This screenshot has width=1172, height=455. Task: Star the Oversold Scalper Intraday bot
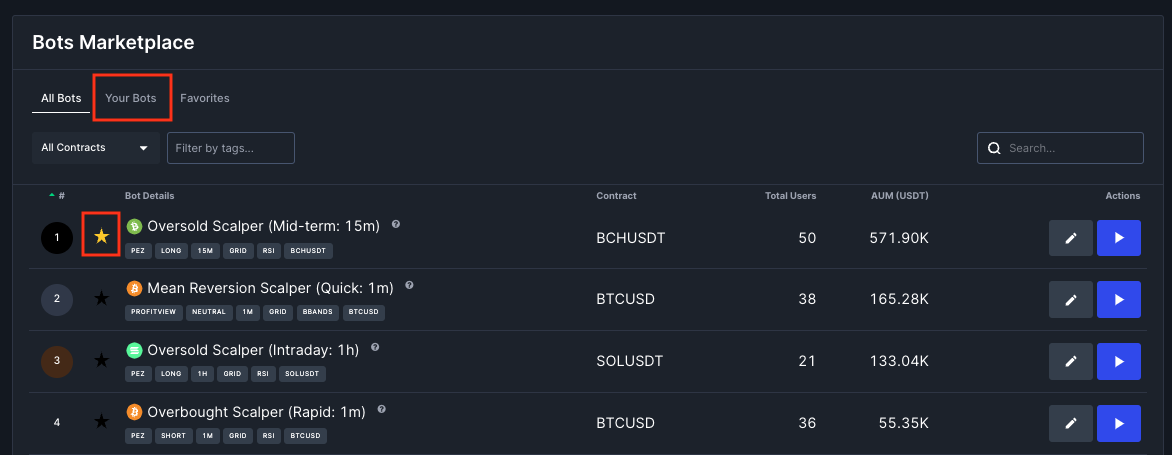coord(101,360)
